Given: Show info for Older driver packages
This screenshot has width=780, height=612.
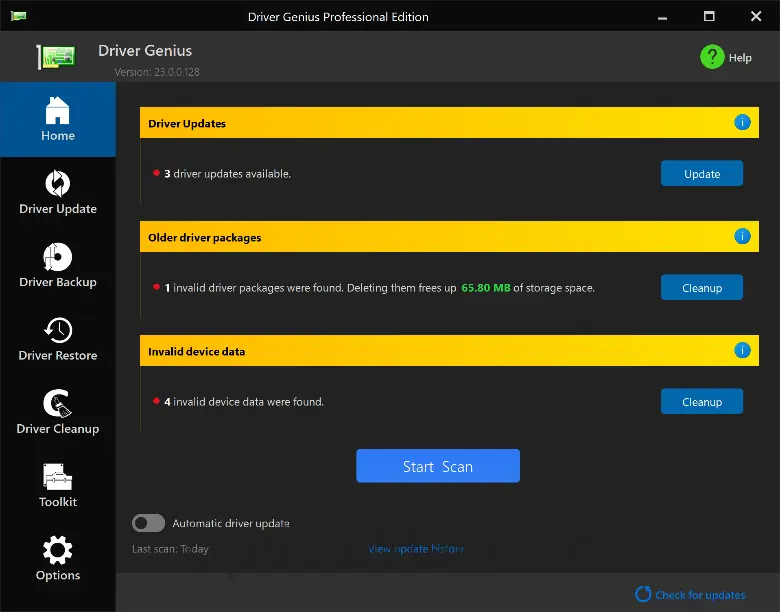Looking at the screenshot, I should tap(742, 237).
